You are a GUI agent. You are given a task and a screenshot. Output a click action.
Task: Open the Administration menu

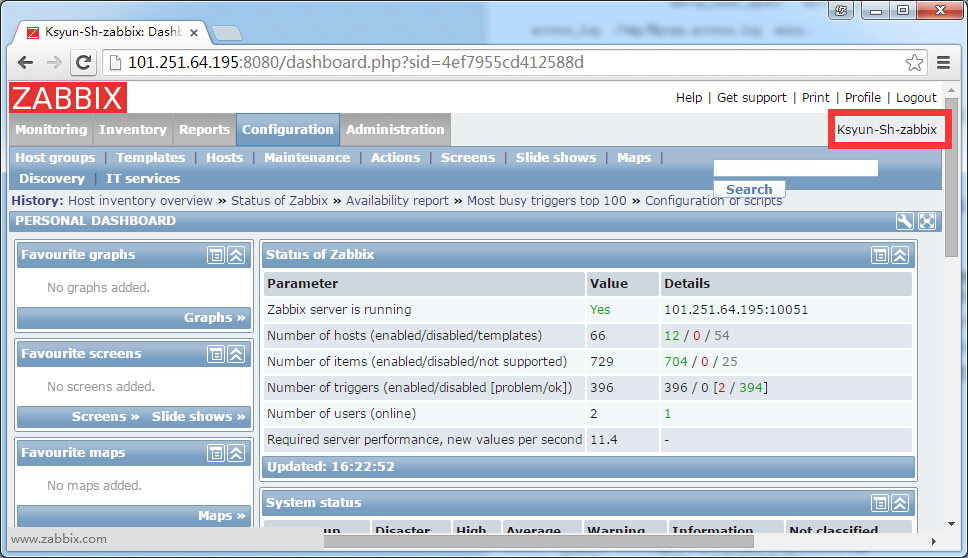pyautogui.click(x=395, y=130)
